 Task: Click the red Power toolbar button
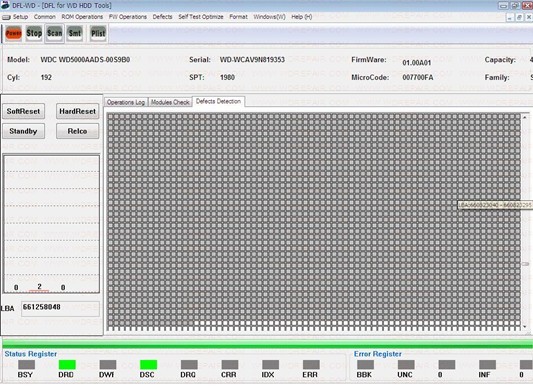click(x=14, y=33)
